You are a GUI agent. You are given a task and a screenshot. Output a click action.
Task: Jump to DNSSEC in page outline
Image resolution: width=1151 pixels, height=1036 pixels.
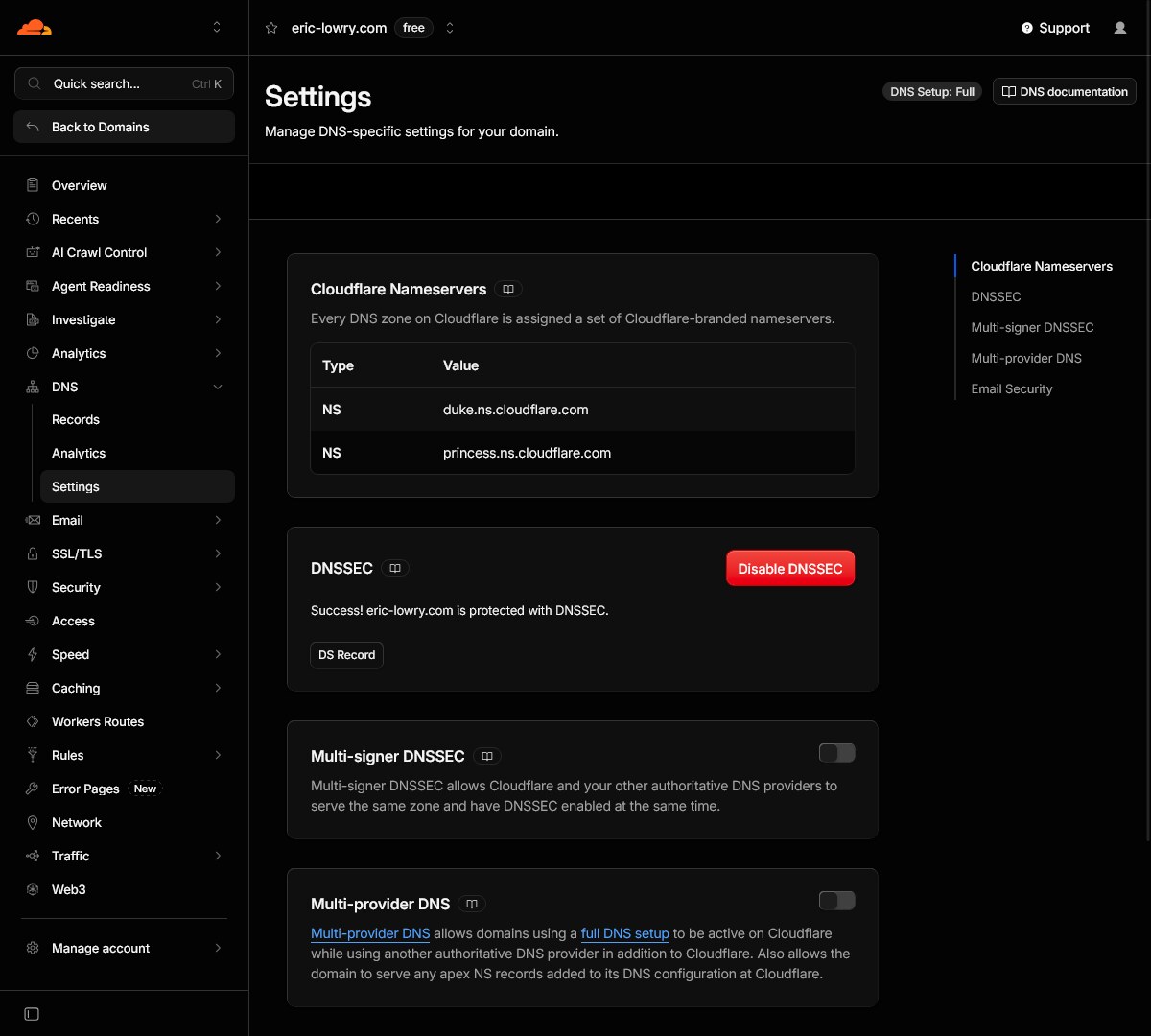tap(996, 296)
